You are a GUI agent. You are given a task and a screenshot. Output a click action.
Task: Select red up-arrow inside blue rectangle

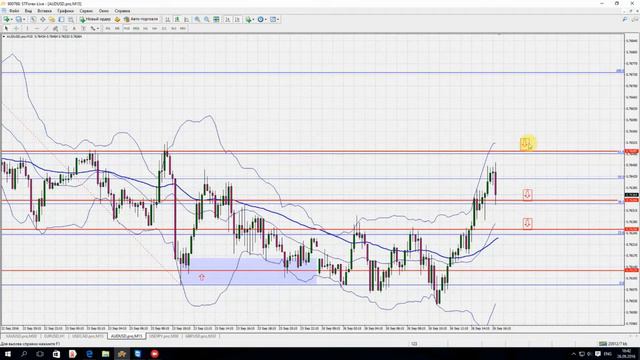click(x=201, y=277)
